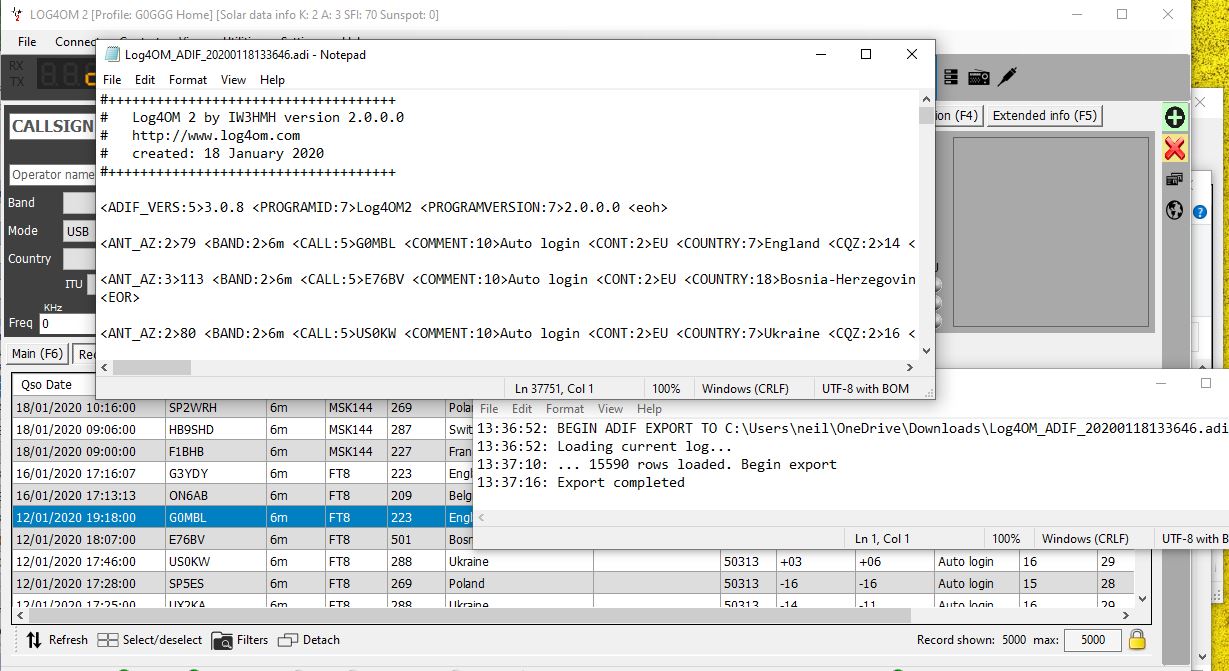Click the 'created: 18 January 2020' line
1229x671 pixels.
point(212,154)
